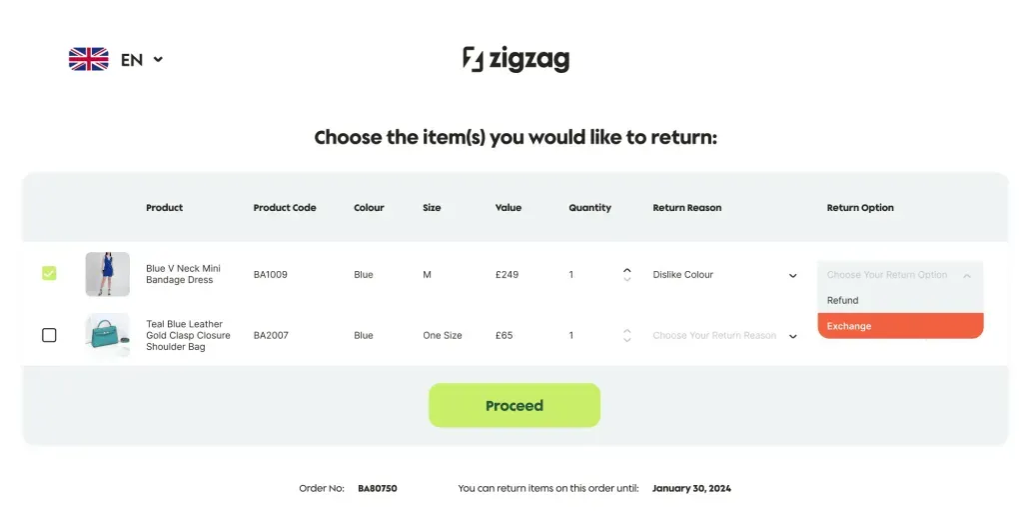Uncheck the Blue V Neck dress checkbox
This screenshot has width=1034, height=512.
(x=49, y=273)
